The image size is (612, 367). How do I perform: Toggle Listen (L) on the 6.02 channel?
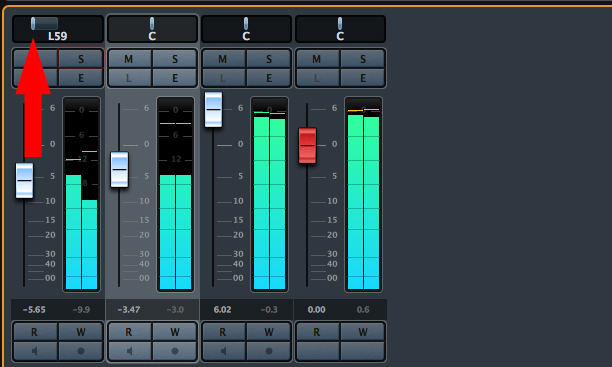(x=222, y=78)
